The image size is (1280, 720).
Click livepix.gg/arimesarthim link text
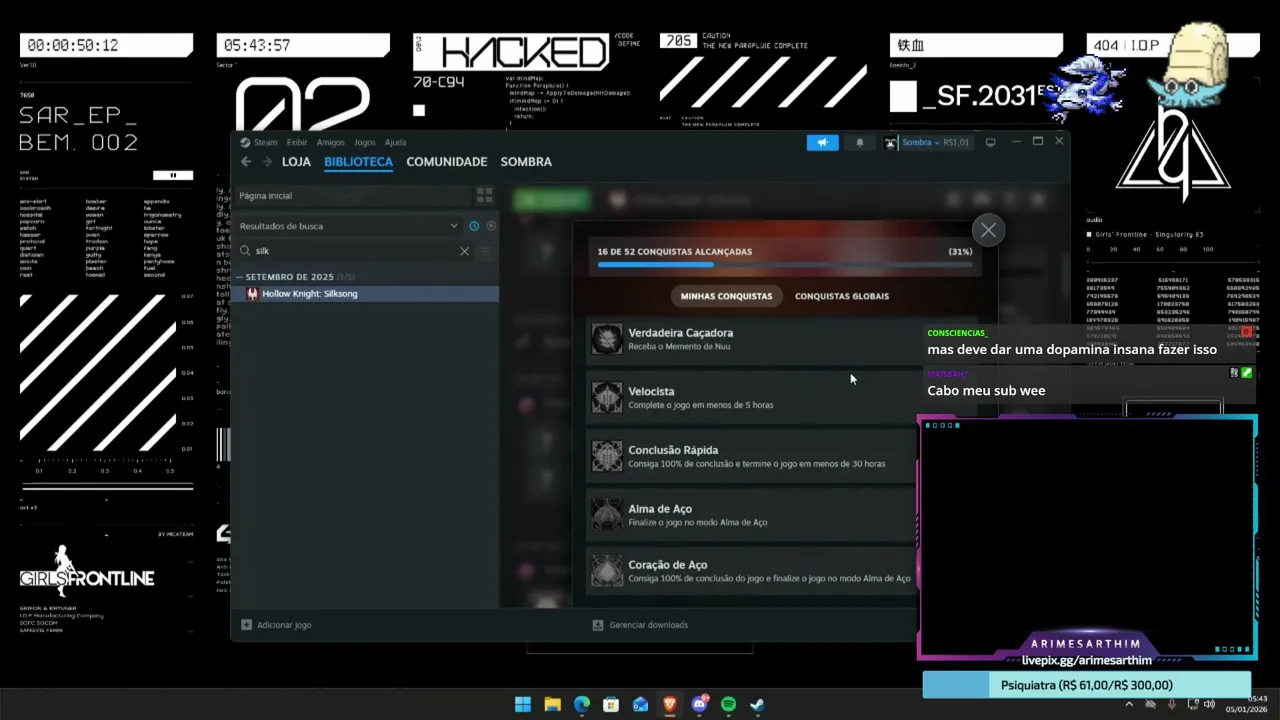1086,661
